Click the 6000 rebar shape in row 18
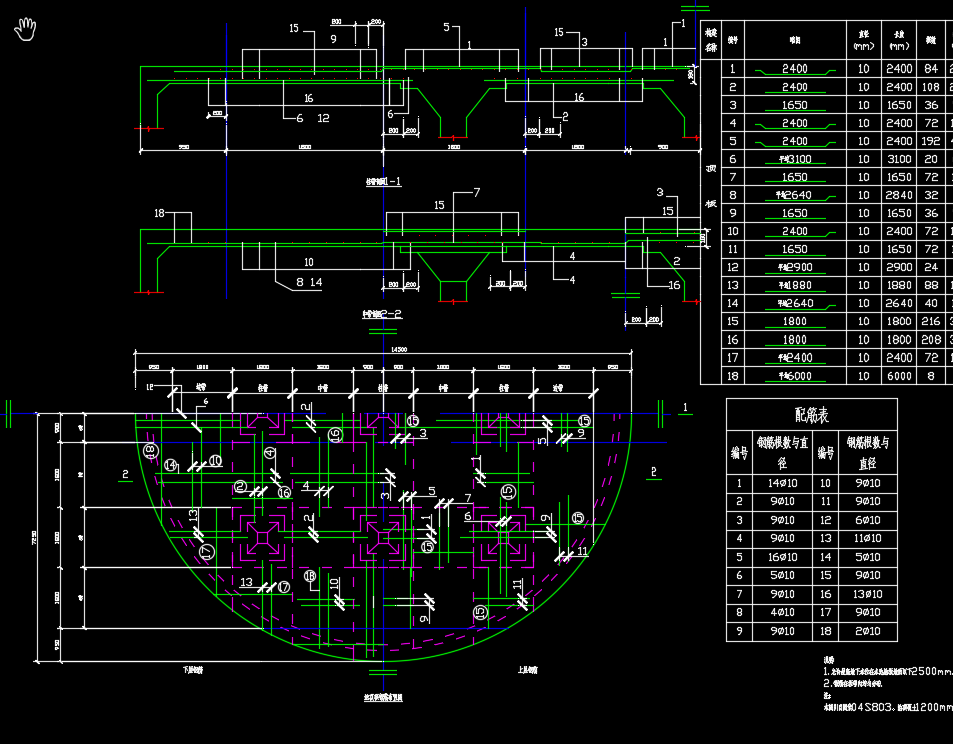953x744 pixels. pos(795,376)
